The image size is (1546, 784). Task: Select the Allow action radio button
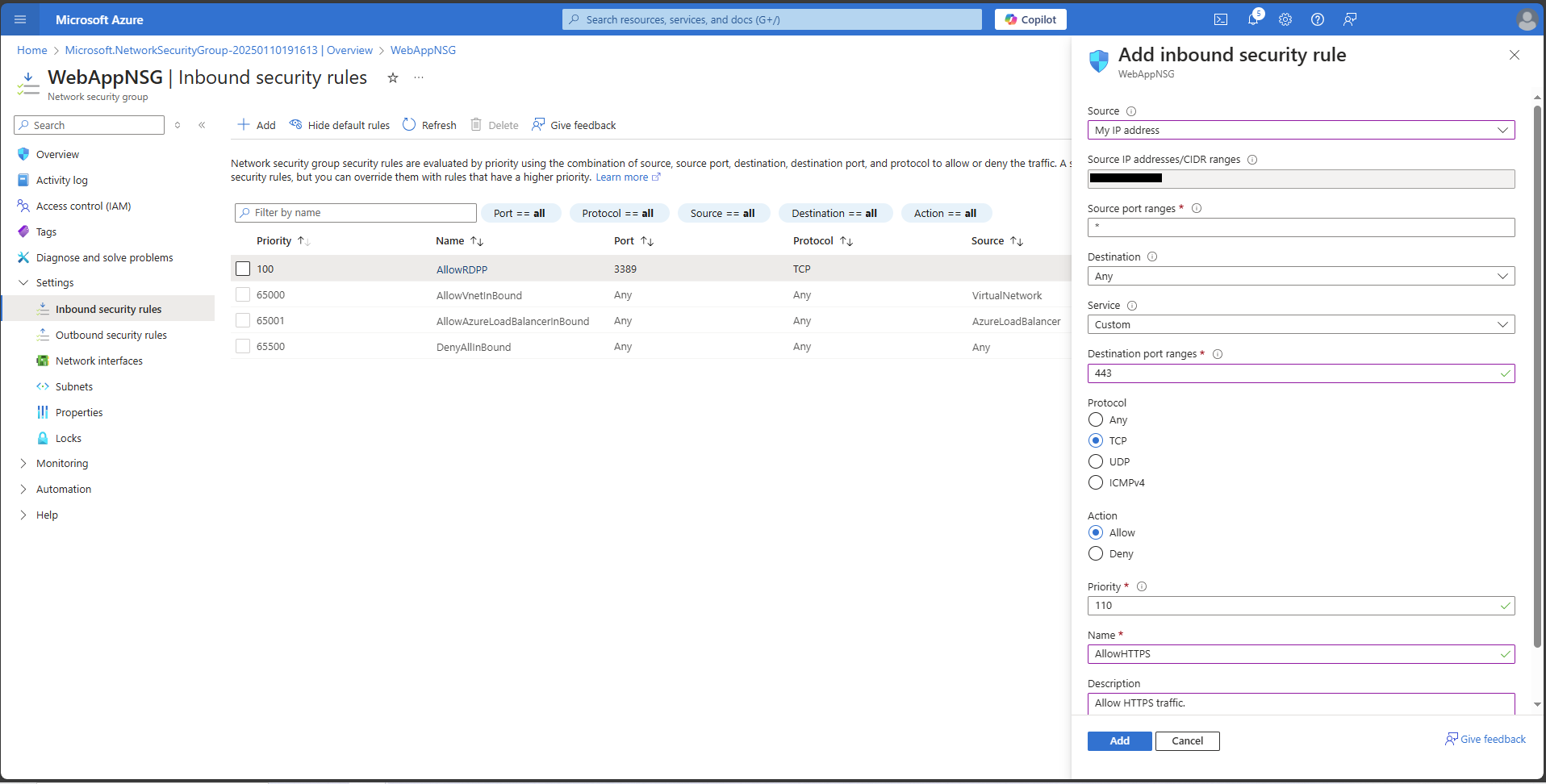tap(1096, 532)
